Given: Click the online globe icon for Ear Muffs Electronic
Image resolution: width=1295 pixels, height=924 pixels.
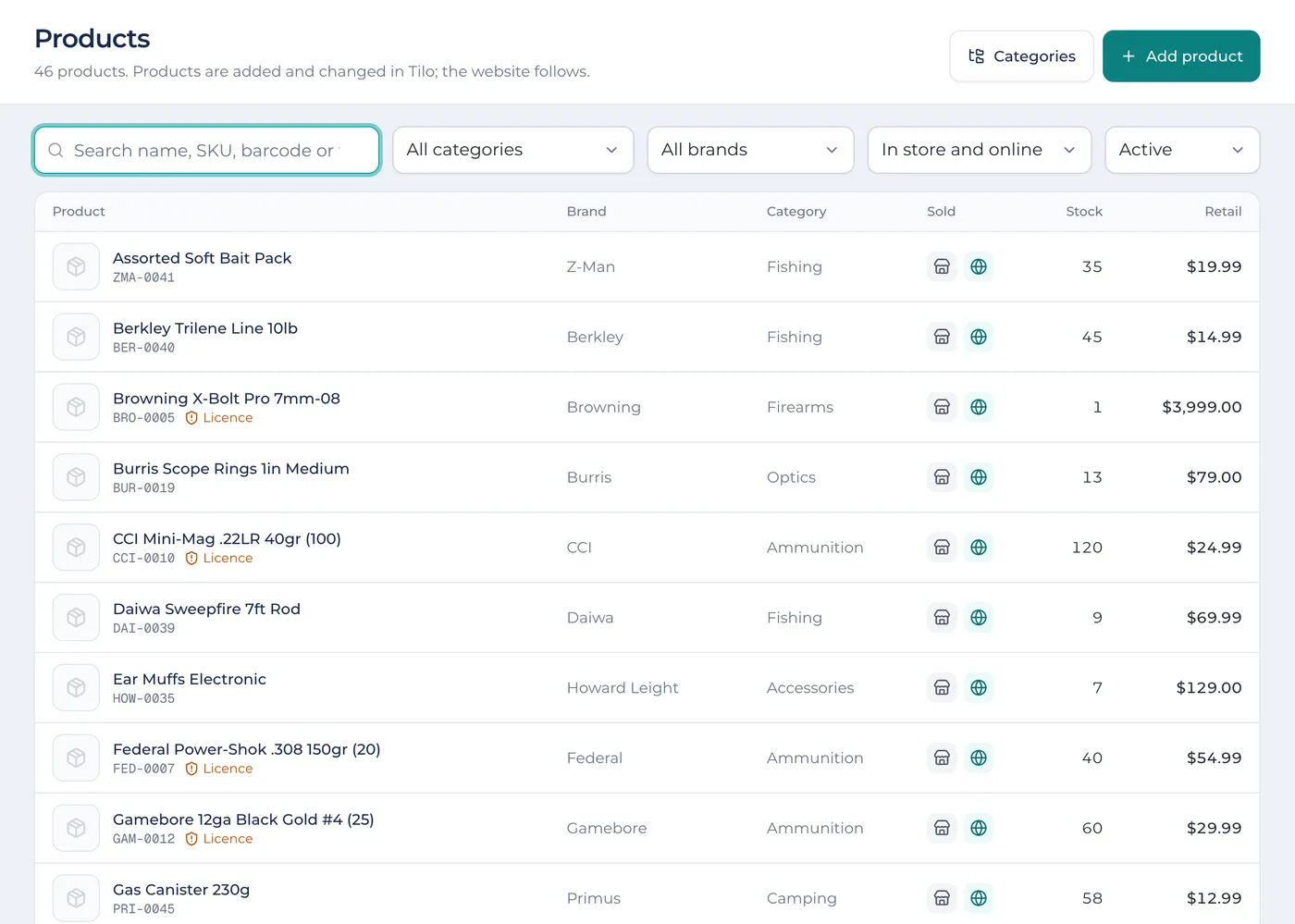Looking at the screenshot, I should [x=979, y=687].
